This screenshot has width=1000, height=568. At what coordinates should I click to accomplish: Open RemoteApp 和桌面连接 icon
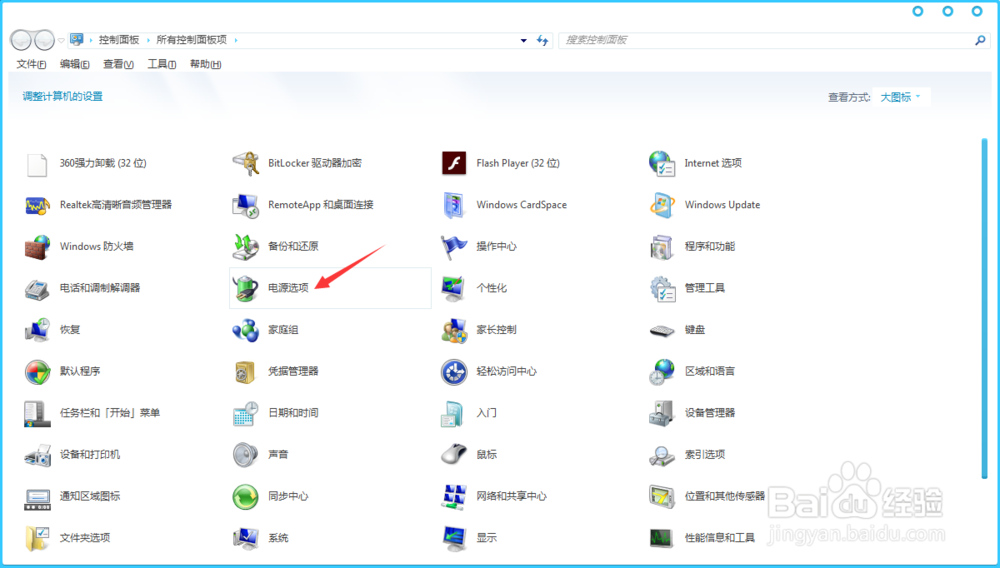(246, 205)
